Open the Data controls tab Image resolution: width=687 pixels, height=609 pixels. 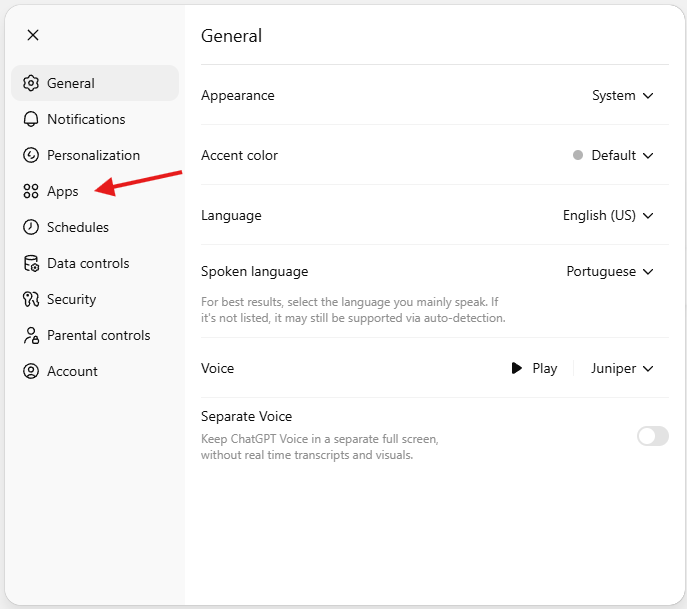95,263
